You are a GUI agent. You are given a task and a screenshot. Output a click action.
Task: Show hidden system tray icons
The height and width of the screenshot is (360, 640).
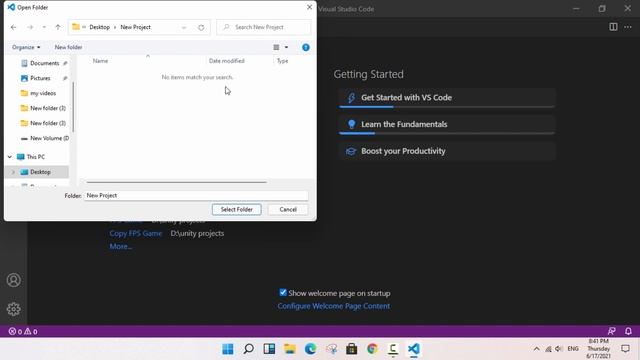pos(536,349)
